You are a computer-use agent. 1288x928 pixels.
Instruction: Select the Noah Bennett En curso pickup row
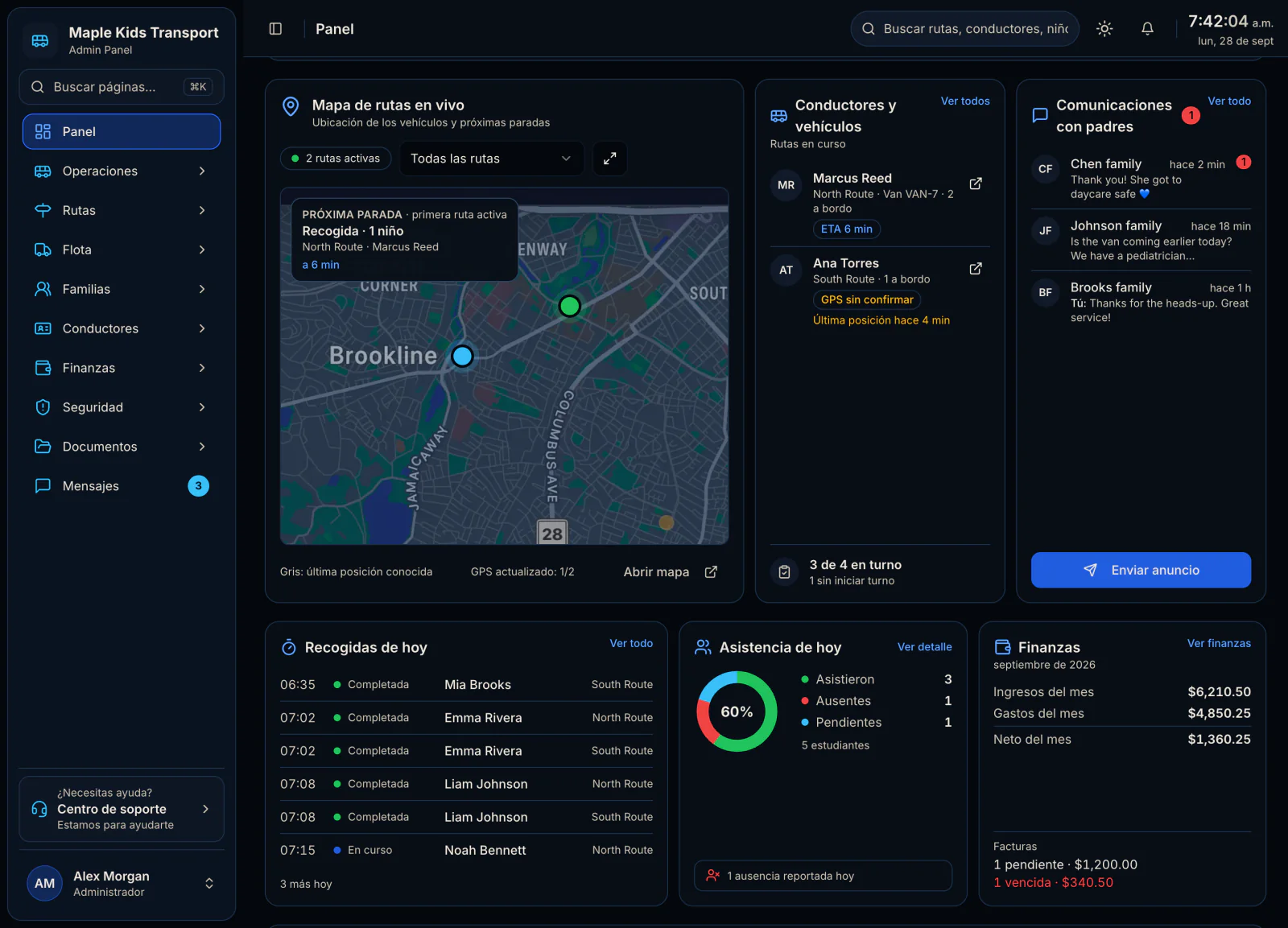click(466, 850)
